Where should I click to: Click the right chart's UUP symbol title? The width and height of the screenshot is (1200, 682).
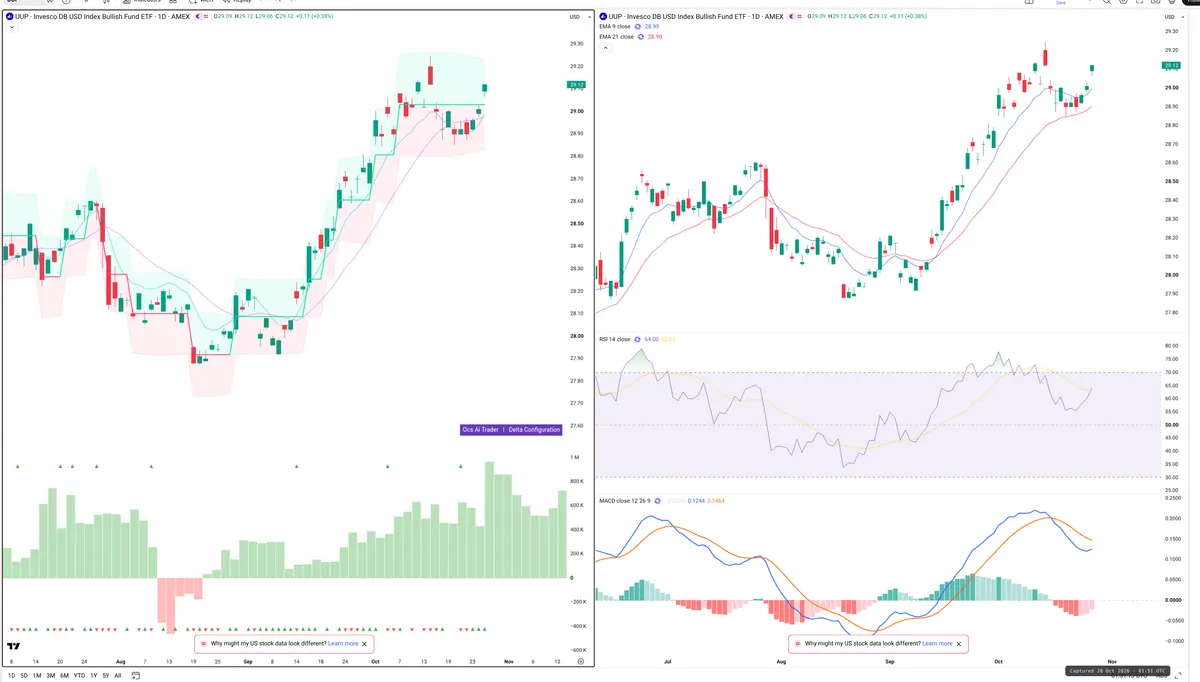[x=694, y=17]
